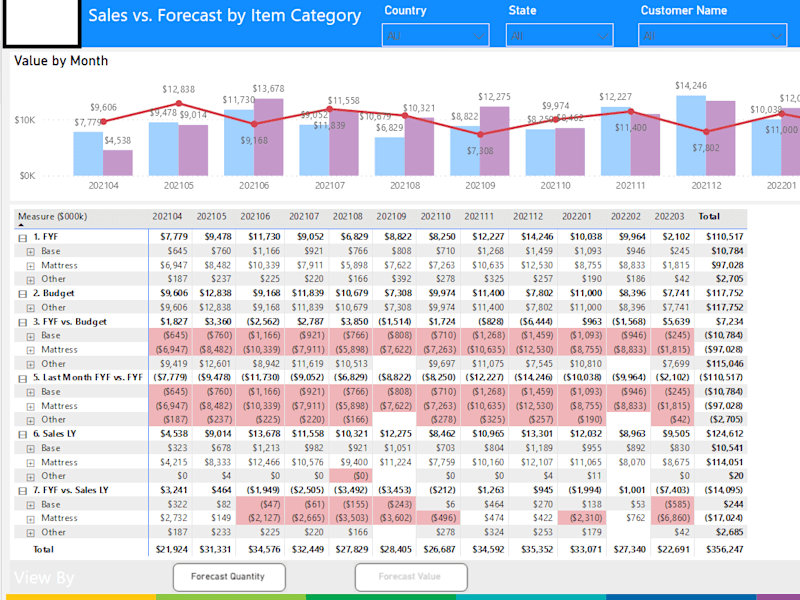The width and height of the screenshot is (800, 600).
Task: Select the 202106 purple bar in chart
Action: [x=268, y=137]
